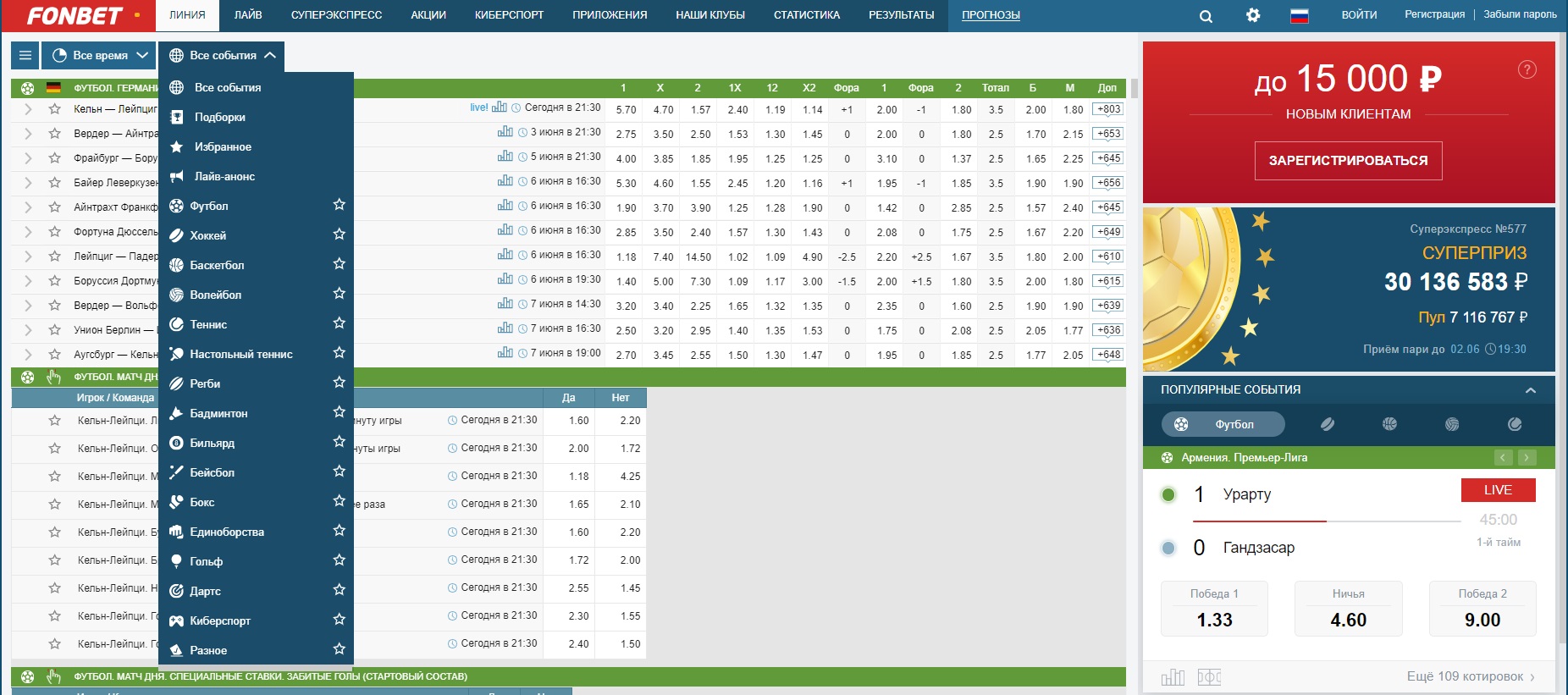Image resolution: width=1568 pixels, height=695 pixels.
Task: Open football field icon below Урарту match
Action: coord(1209,676)
